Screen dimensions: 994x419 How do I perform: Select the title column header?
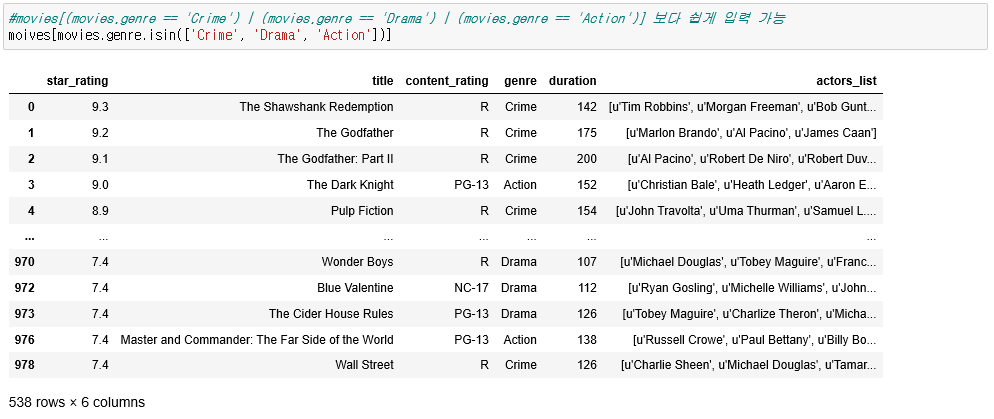click(382, 81)
